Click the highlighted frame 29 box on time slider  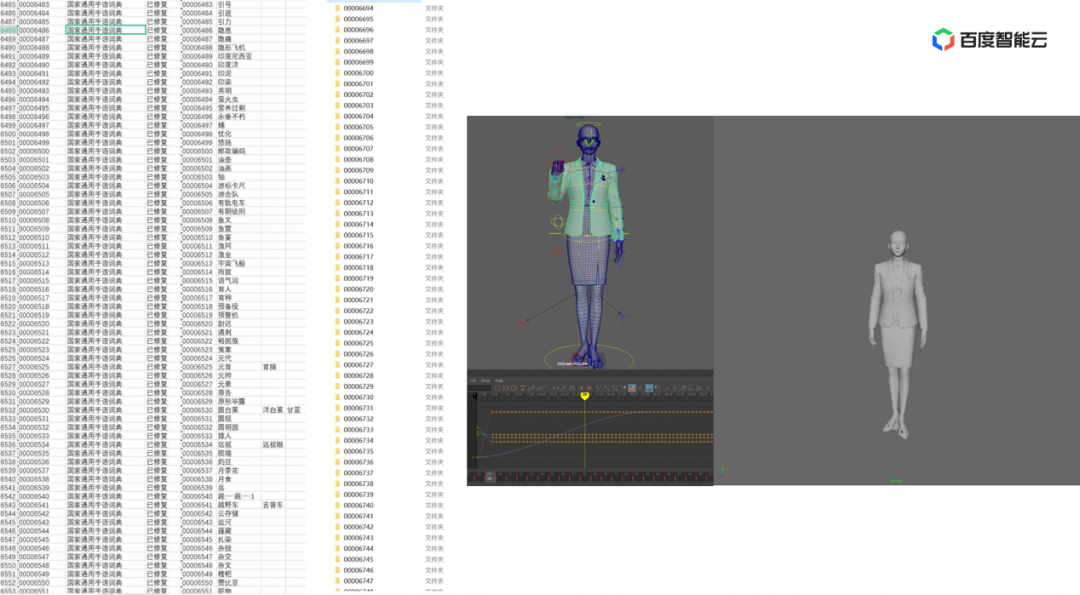pos(490,477)
